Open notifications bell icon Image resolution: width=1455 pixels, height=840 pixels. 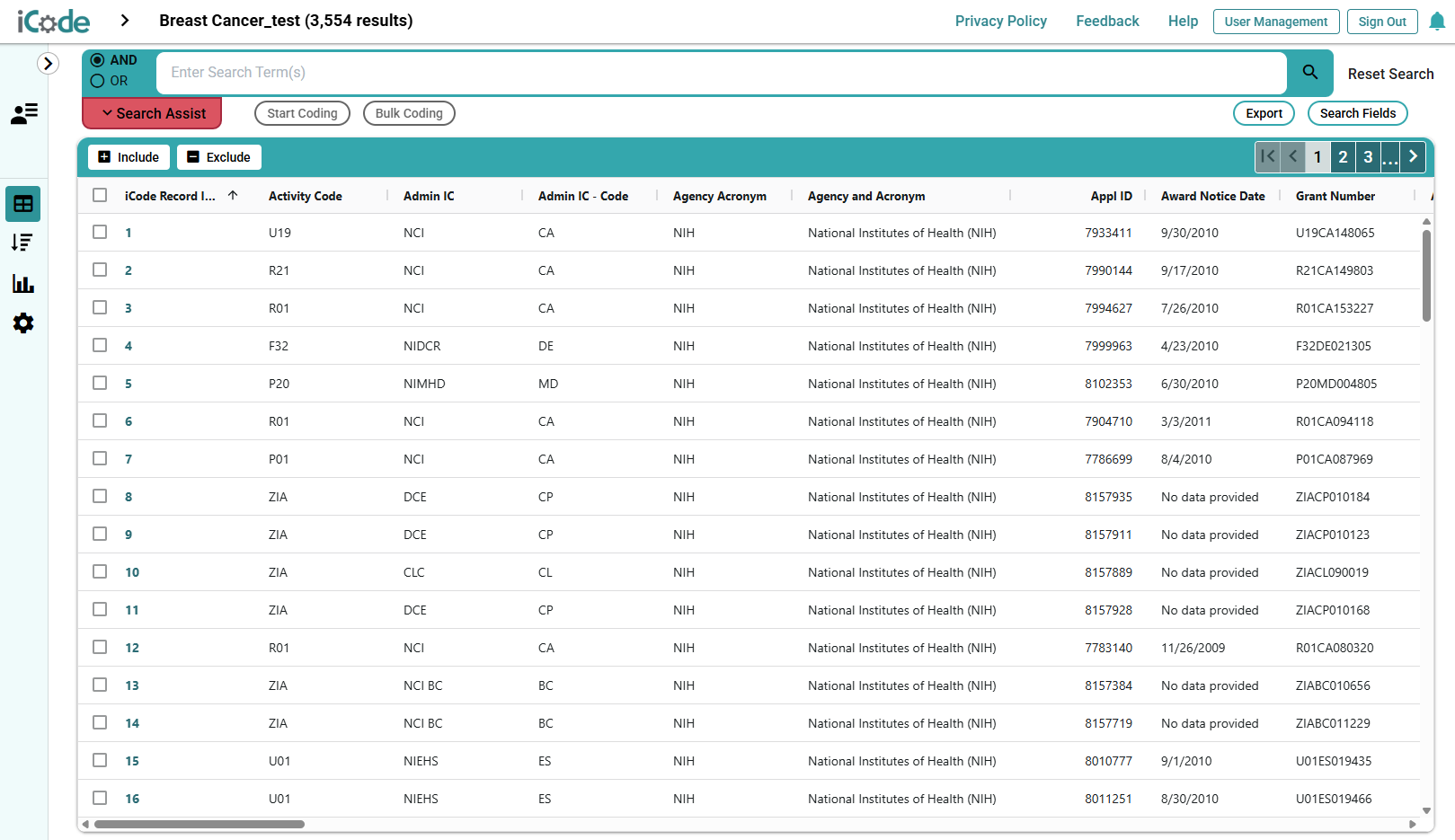pyautogui.click(x=1437, y=22)
